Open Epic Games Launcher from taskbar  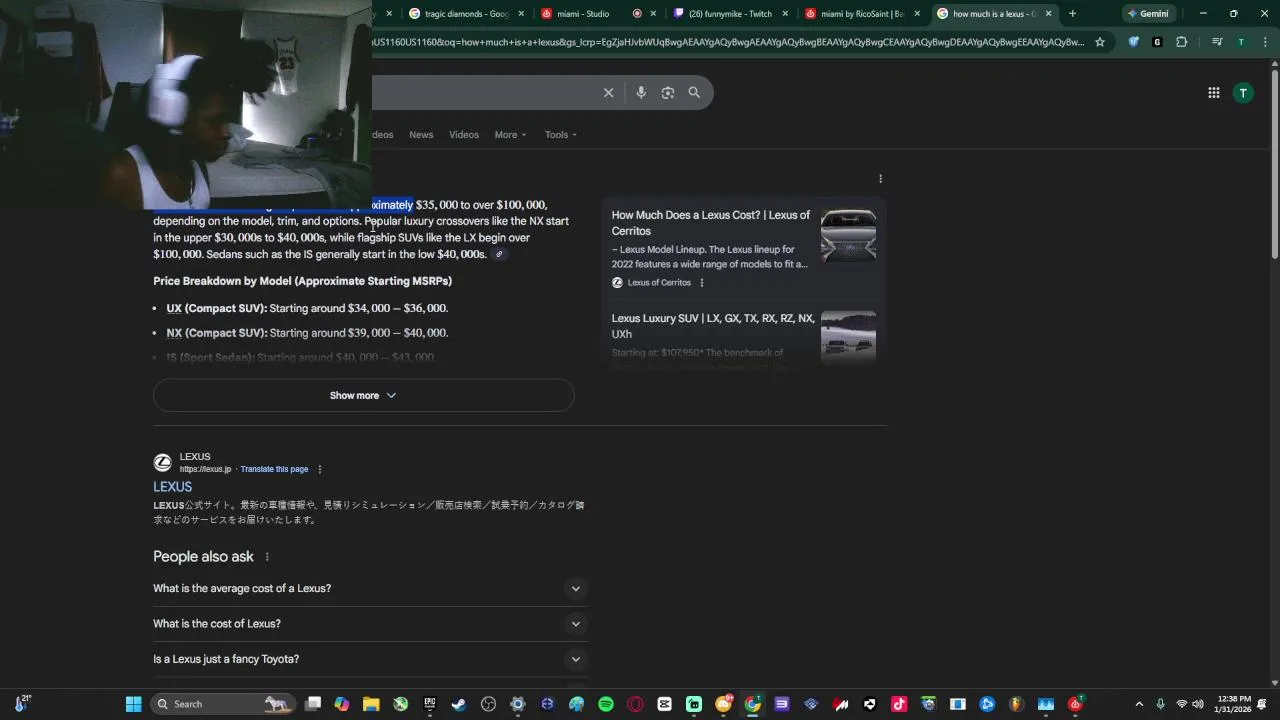tap(430, 704)
